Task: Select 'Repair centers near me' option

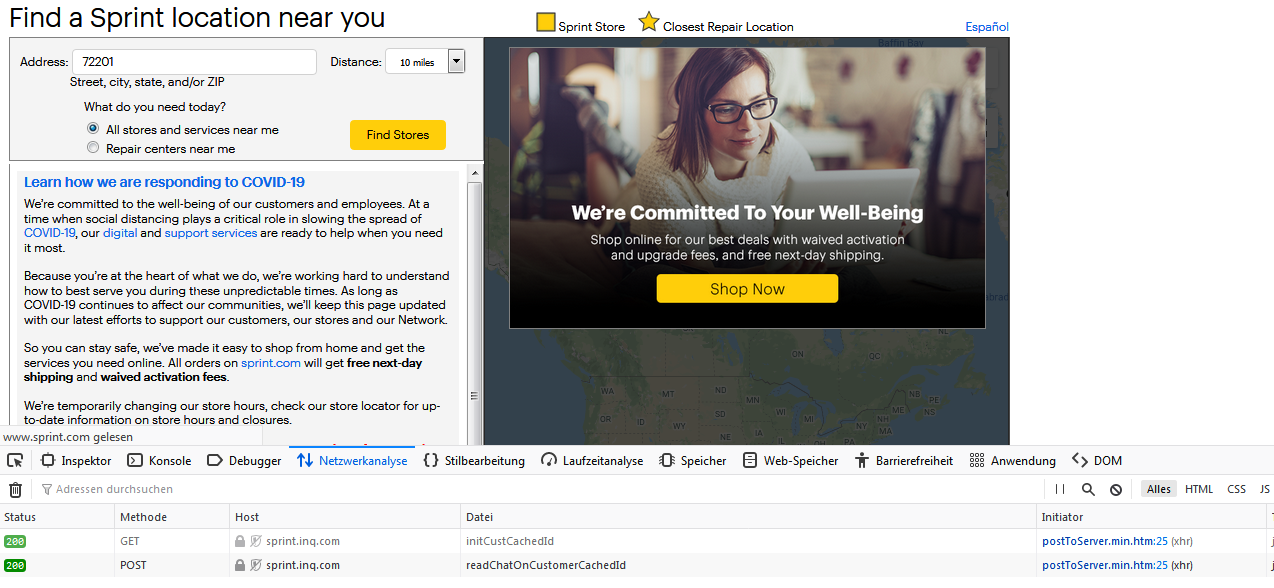Action: pyautogui.click(x=93, y=148)
